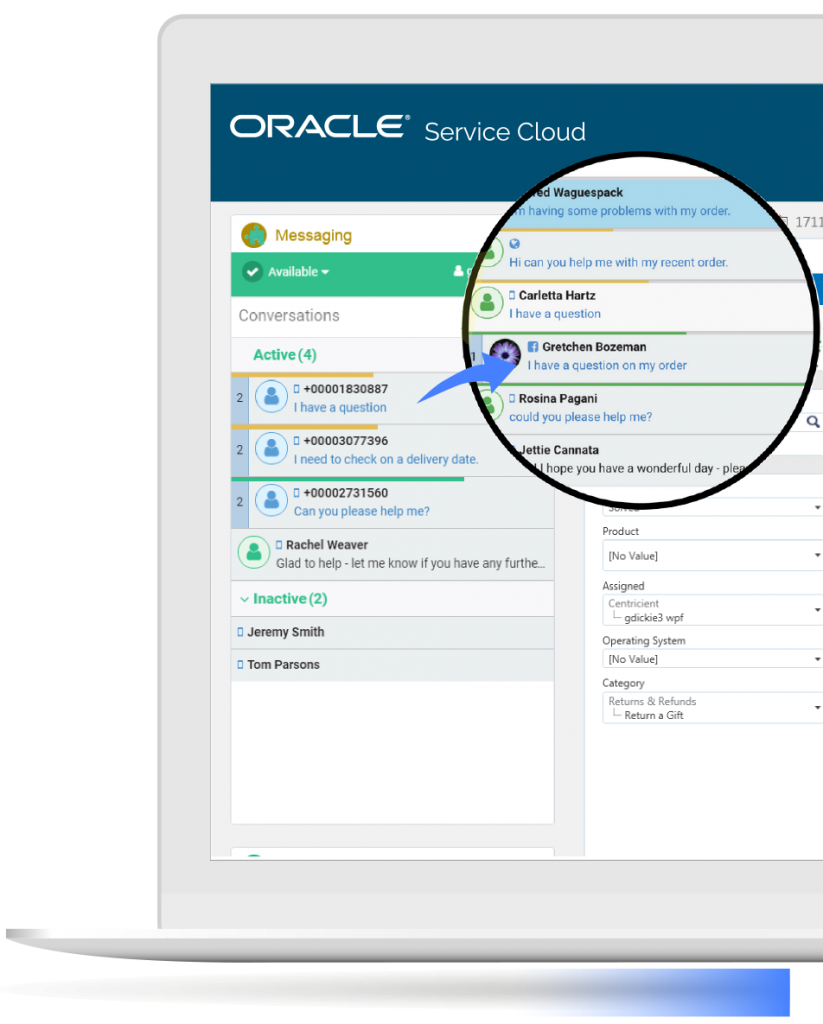The width and height of the screenshot is (823, 1024).
Task: Click Rachel Weaver's green avatar icon
Action: pos(254,553)
